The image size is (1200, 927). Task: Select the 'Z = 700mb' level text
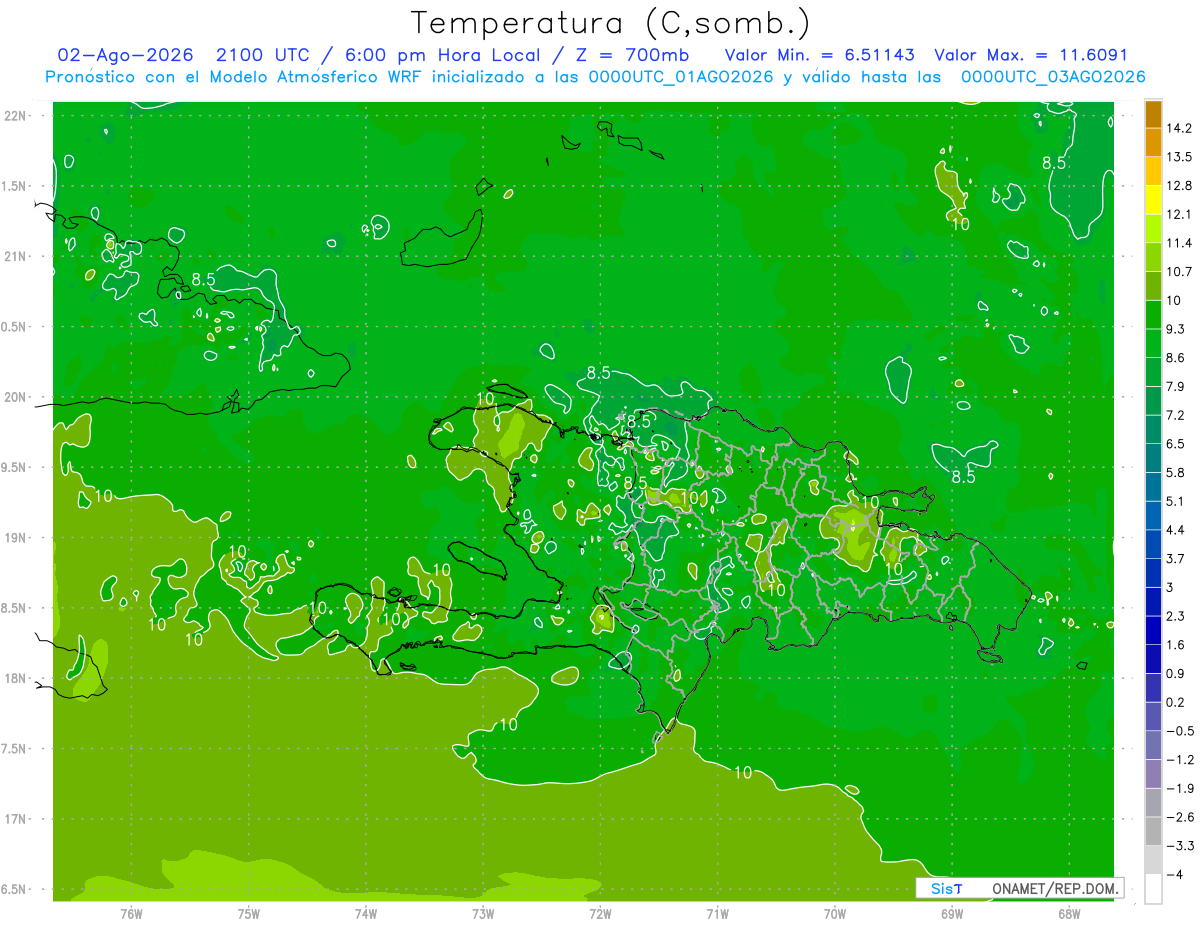[629, 55]
